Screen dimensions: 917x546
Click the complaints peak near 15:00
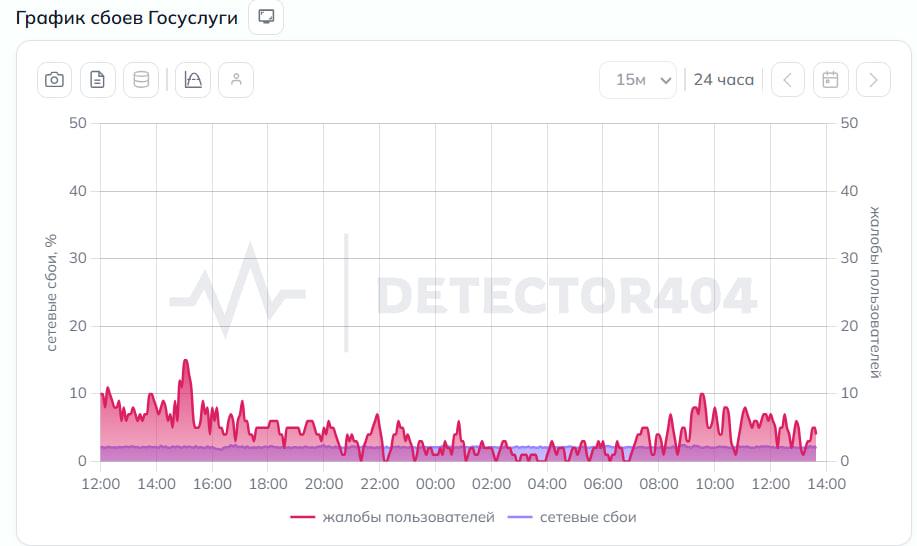[x=185, y=361]
